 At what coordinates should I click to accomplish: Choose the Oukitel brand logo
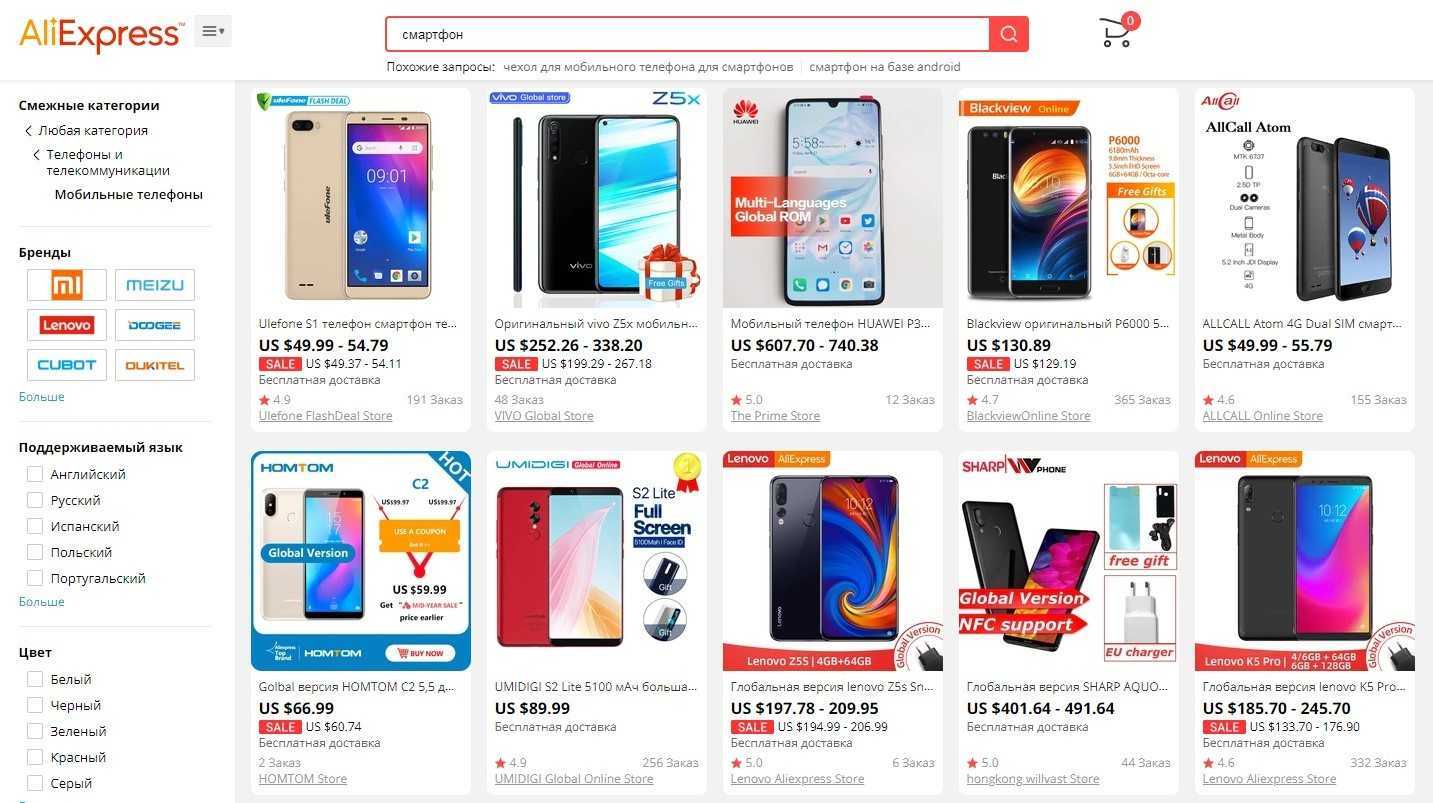click(155, 365)
